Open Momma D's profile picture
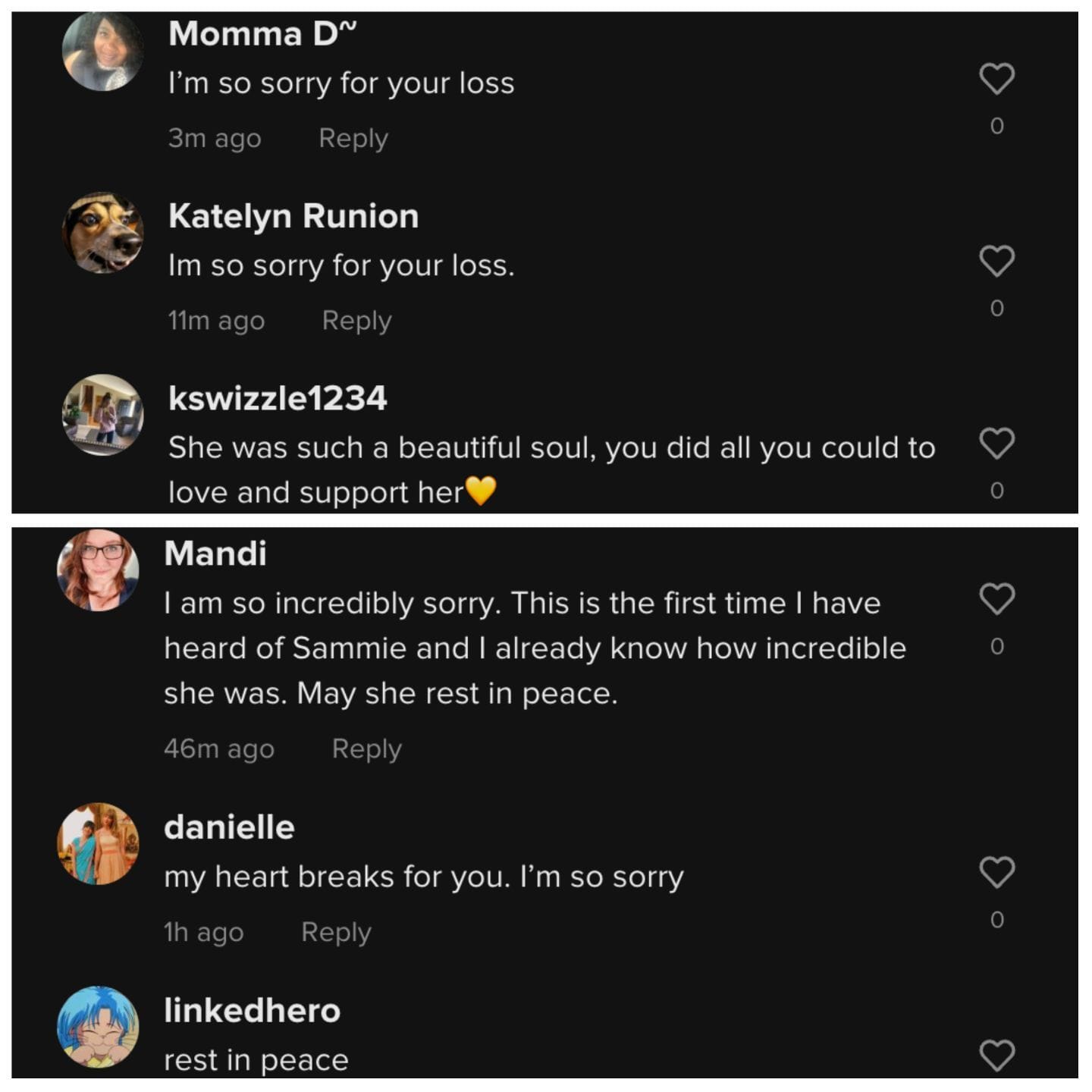 (x=102, y=52)
